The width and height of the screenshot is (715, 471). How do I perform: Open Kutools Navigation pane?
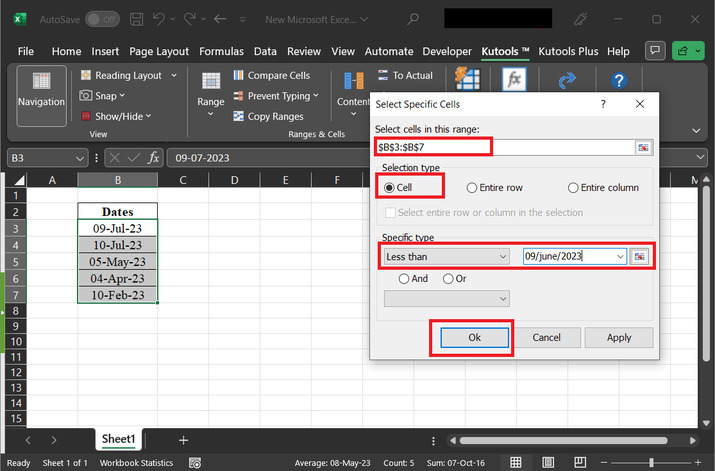41,96
